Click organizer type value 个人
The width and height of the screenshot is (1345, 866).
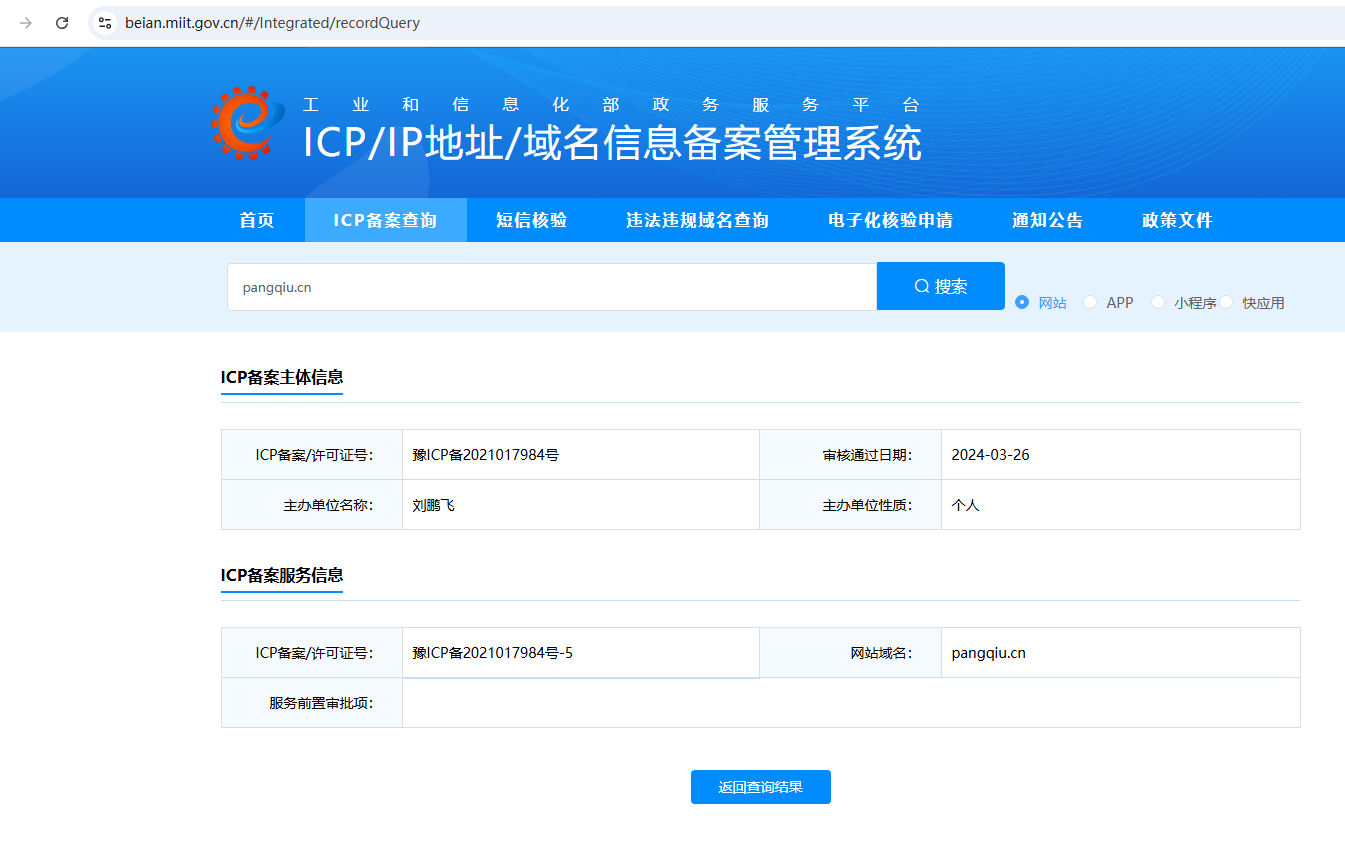tap(965, 505)
